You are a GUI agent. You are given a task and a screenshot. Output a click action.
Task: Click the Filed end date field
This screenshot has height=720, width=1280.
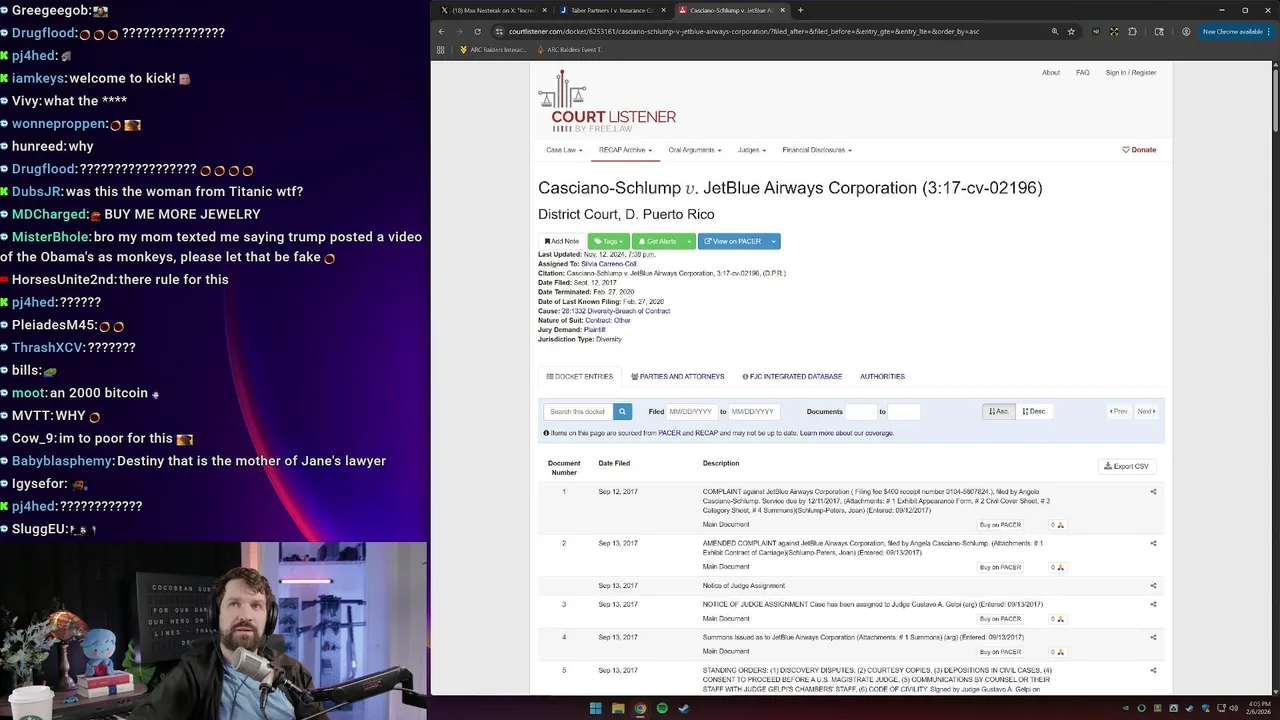754,411
